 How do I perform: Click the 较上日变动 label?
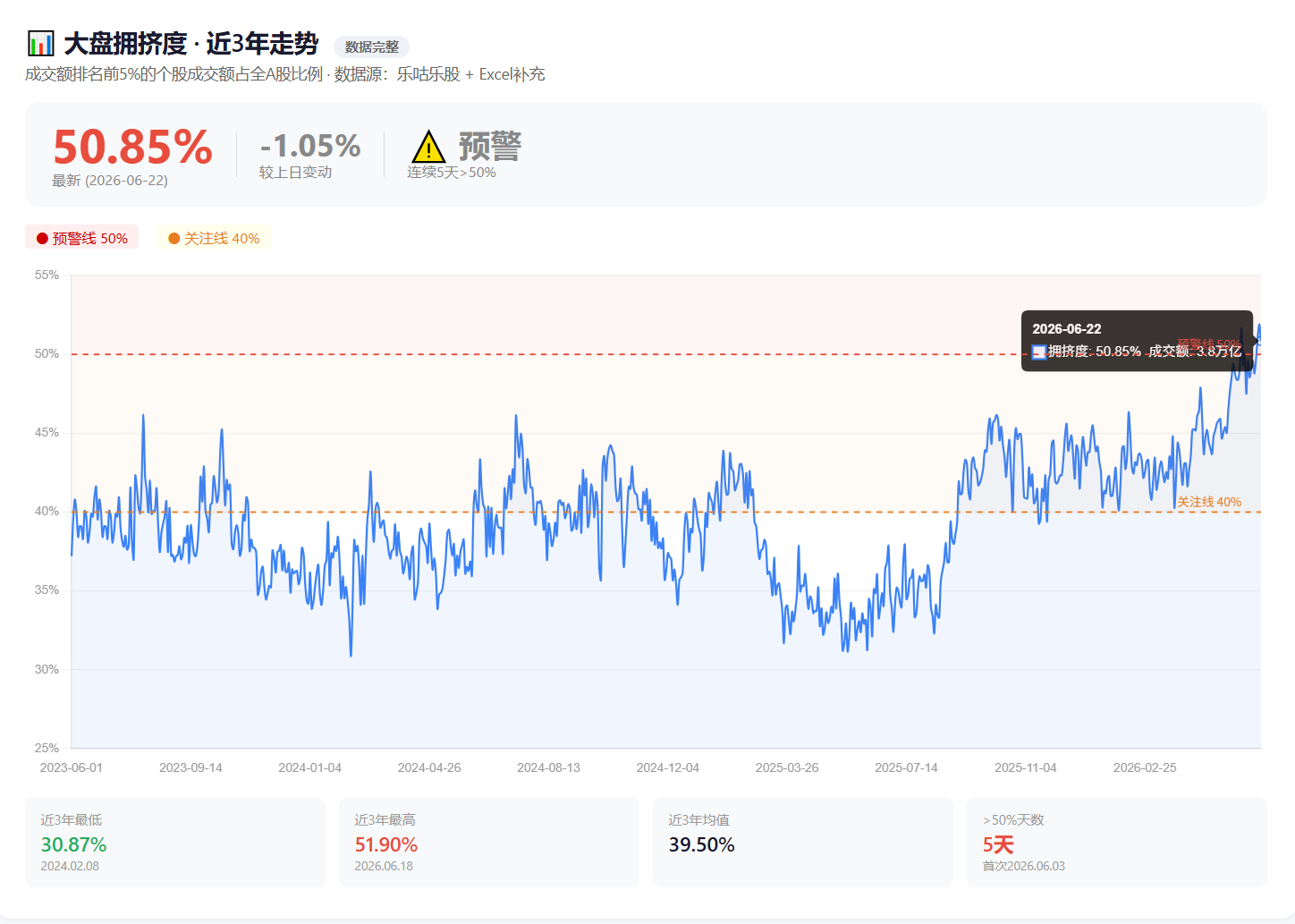[296, 172]
